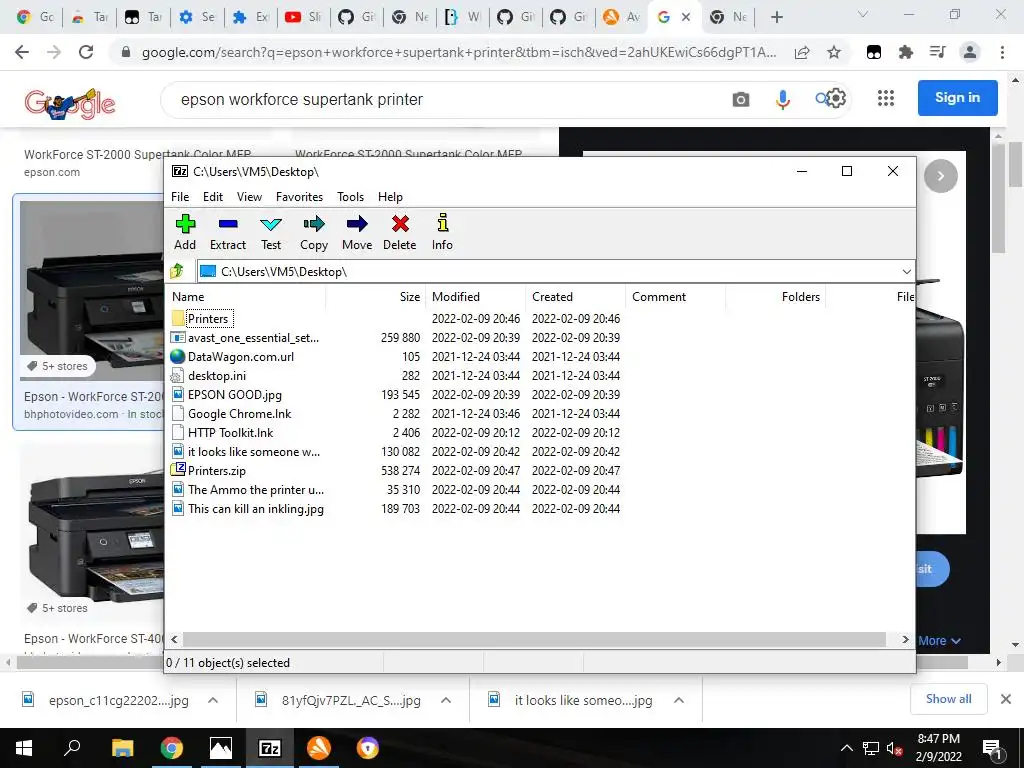Open the 7-Zip Help menu
The image size is (1024, 768).
[391, 197]
